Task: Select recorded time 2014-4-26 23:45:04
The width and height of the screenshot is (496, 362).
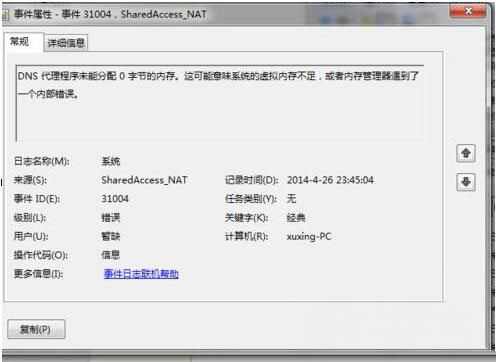Action: click(330, 180)
